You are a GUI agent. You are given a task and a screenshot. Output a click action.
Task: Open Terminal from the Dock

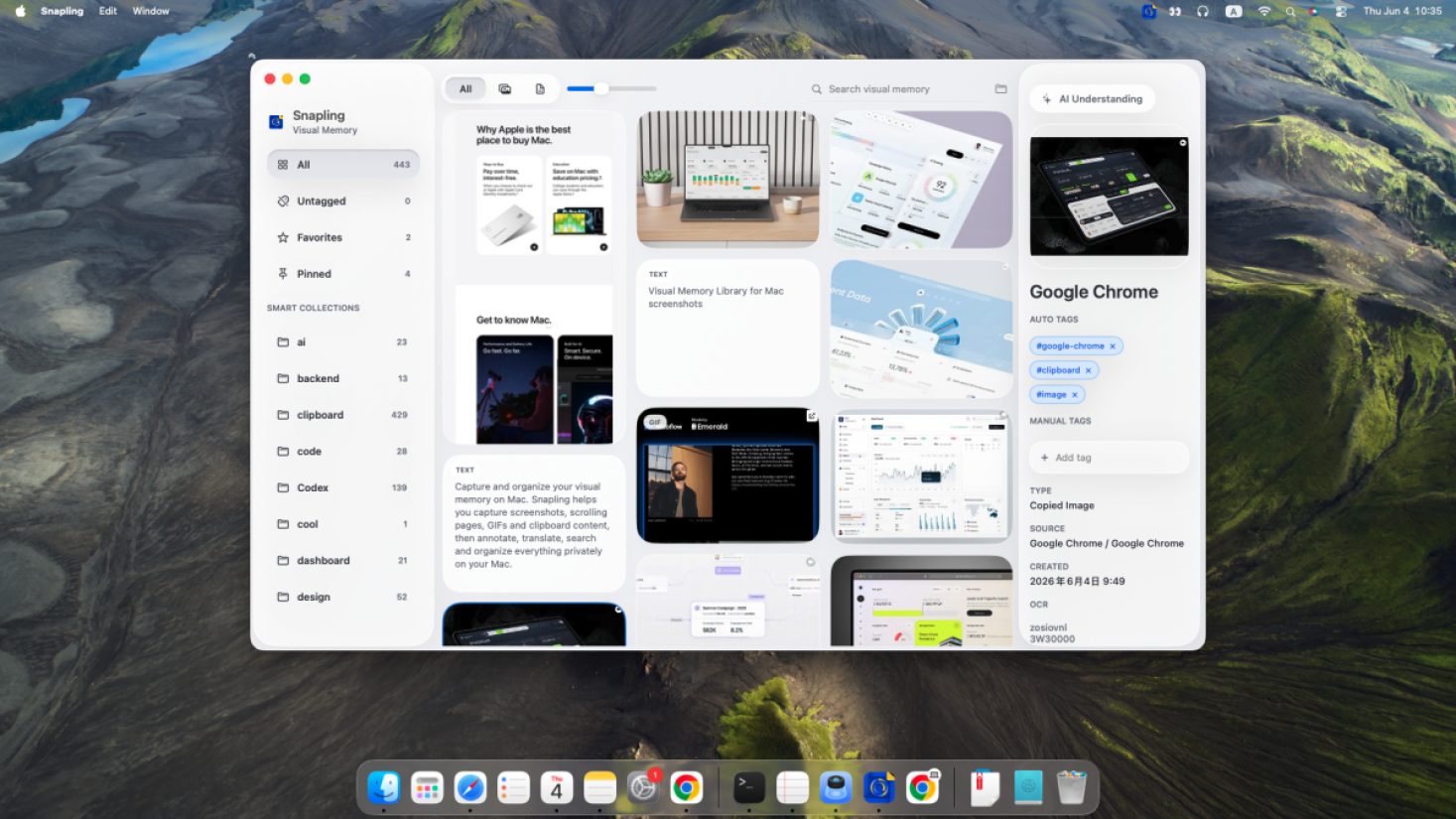(749, 788)
